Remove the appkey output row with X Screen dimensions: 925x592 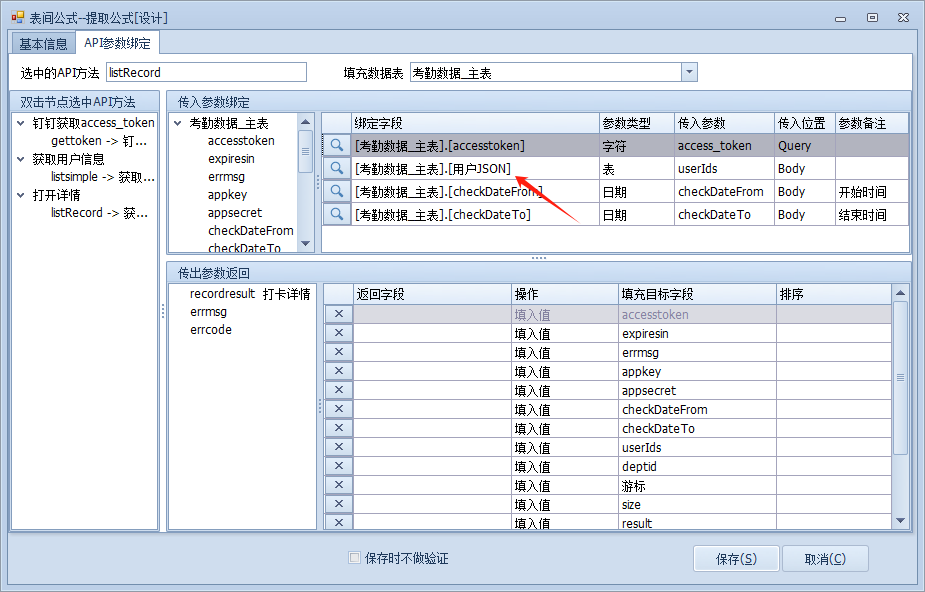(x=339, y=372)
